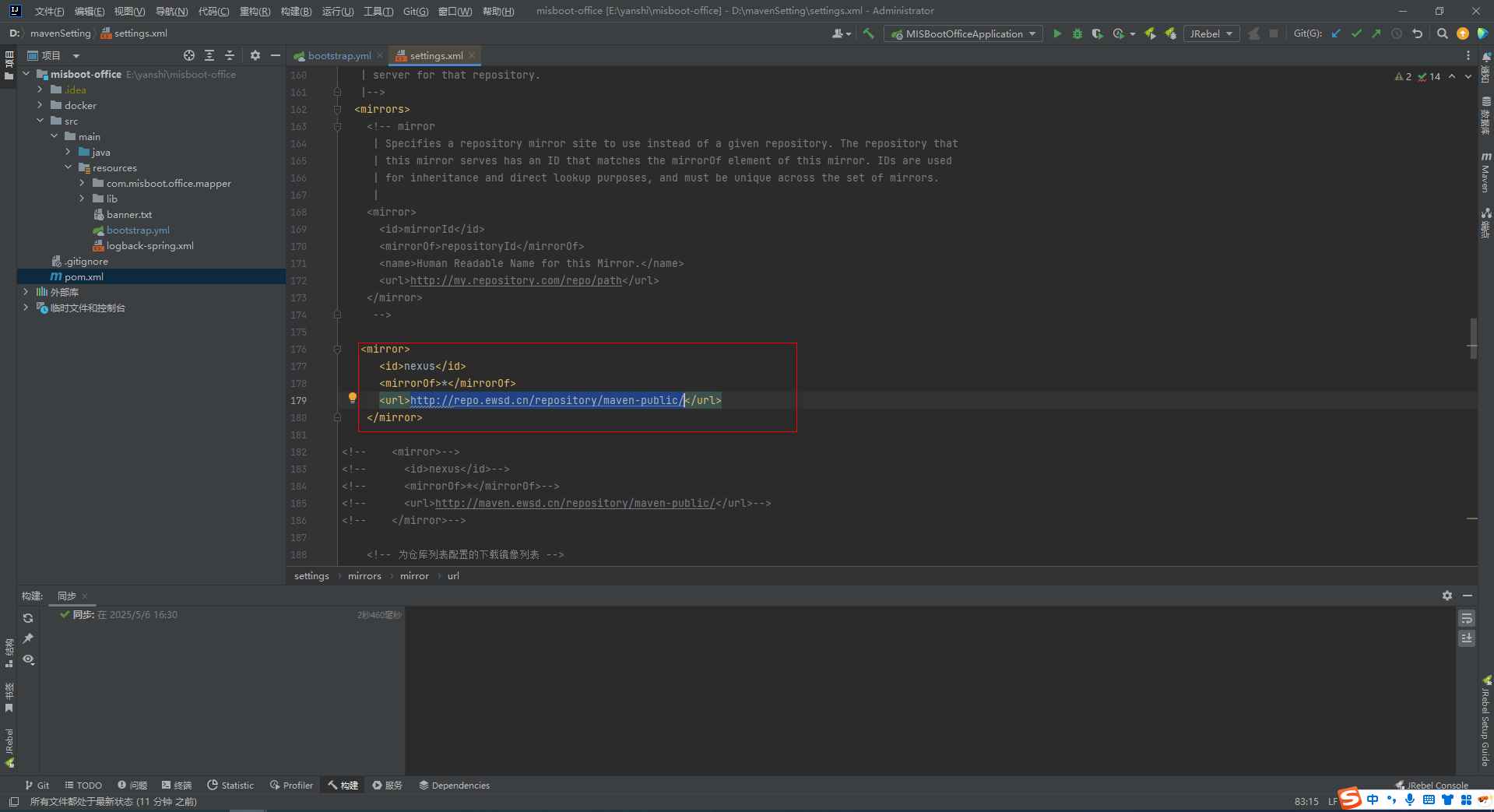Screen dimensions: 1494x812
Task: Close the 同步 build tab
Action: pyautogui.click(x=85, y=596)
